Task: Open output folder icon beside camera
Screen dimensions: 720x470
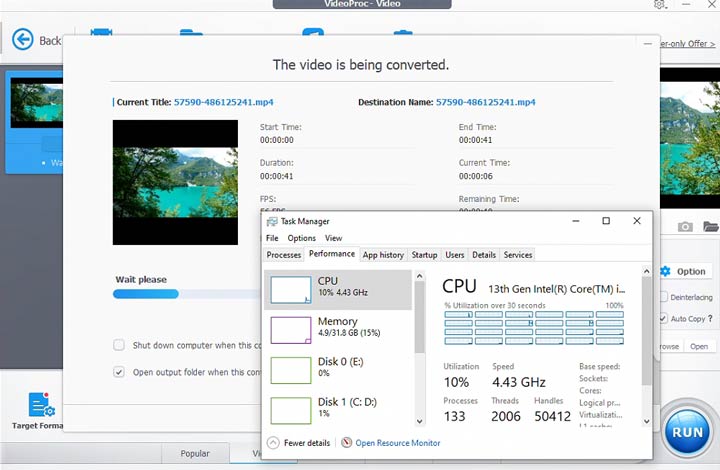Action: click(x=710, y=226)
